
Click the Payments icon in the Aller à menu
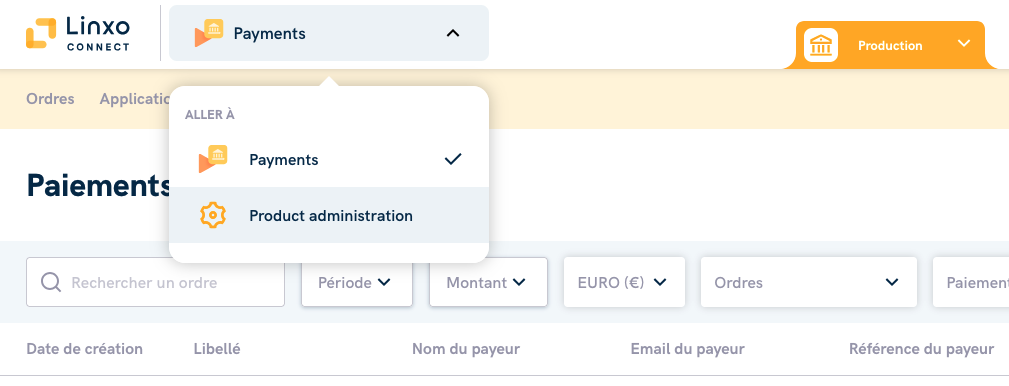212,160
